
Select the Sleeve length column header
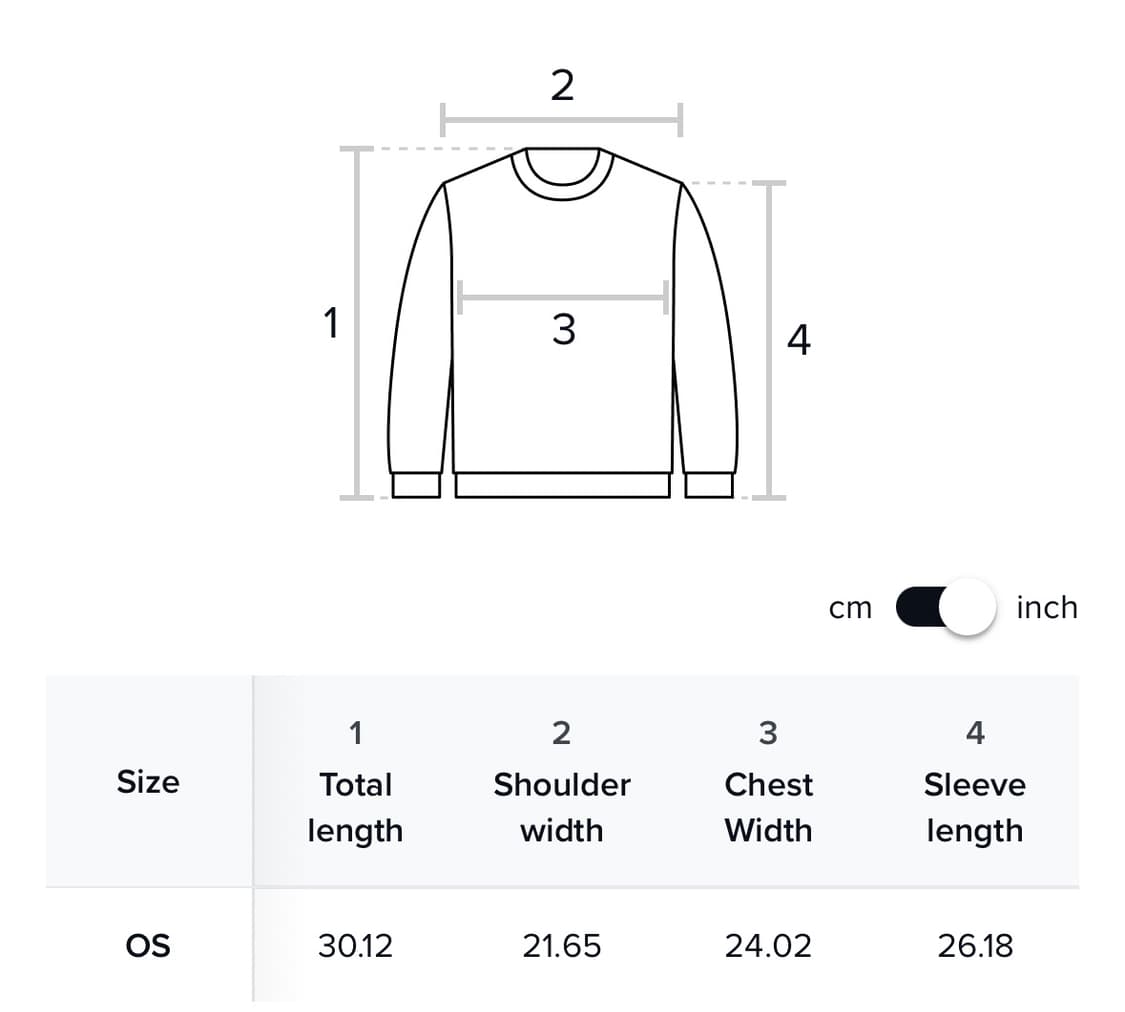pyautogui.click(x=975, y=806)
